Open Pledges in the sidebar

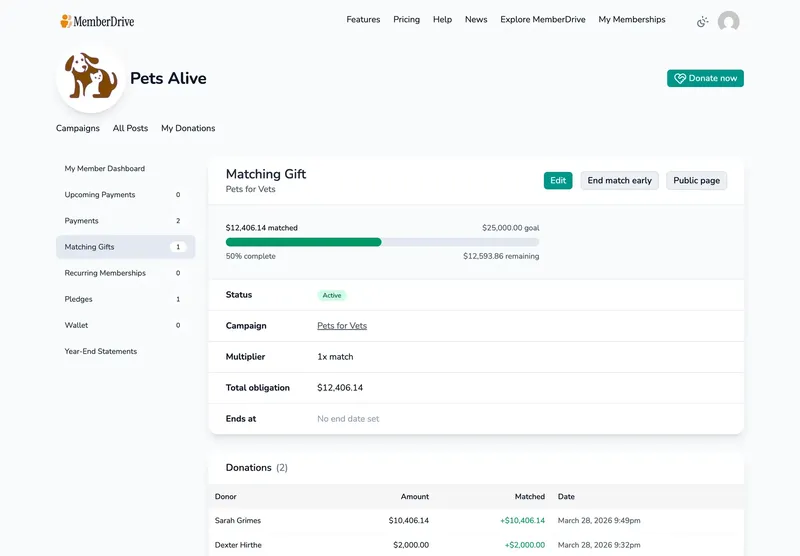tap(126, 299)
